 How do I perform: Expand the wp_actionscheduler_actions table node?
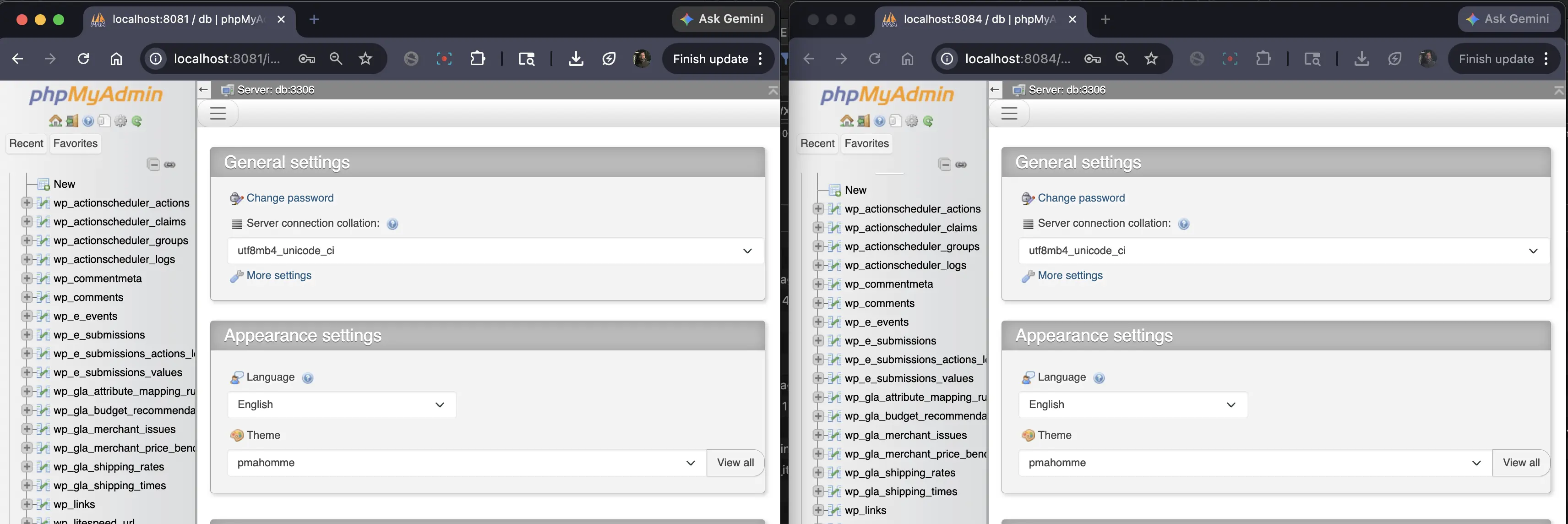[x=27, y=202]
